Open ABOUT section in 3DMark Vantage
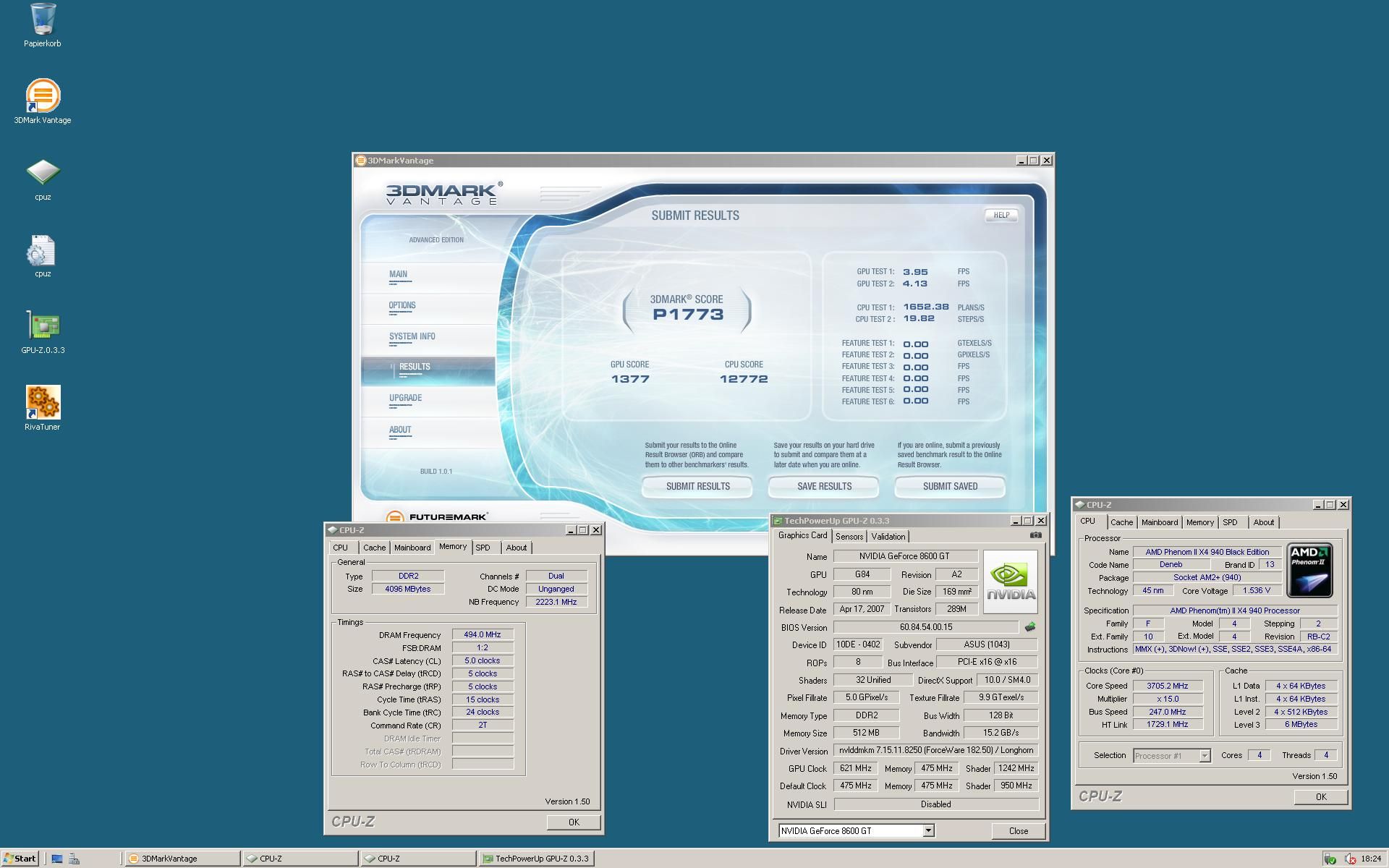The image size is (1389, 868). 400,430
